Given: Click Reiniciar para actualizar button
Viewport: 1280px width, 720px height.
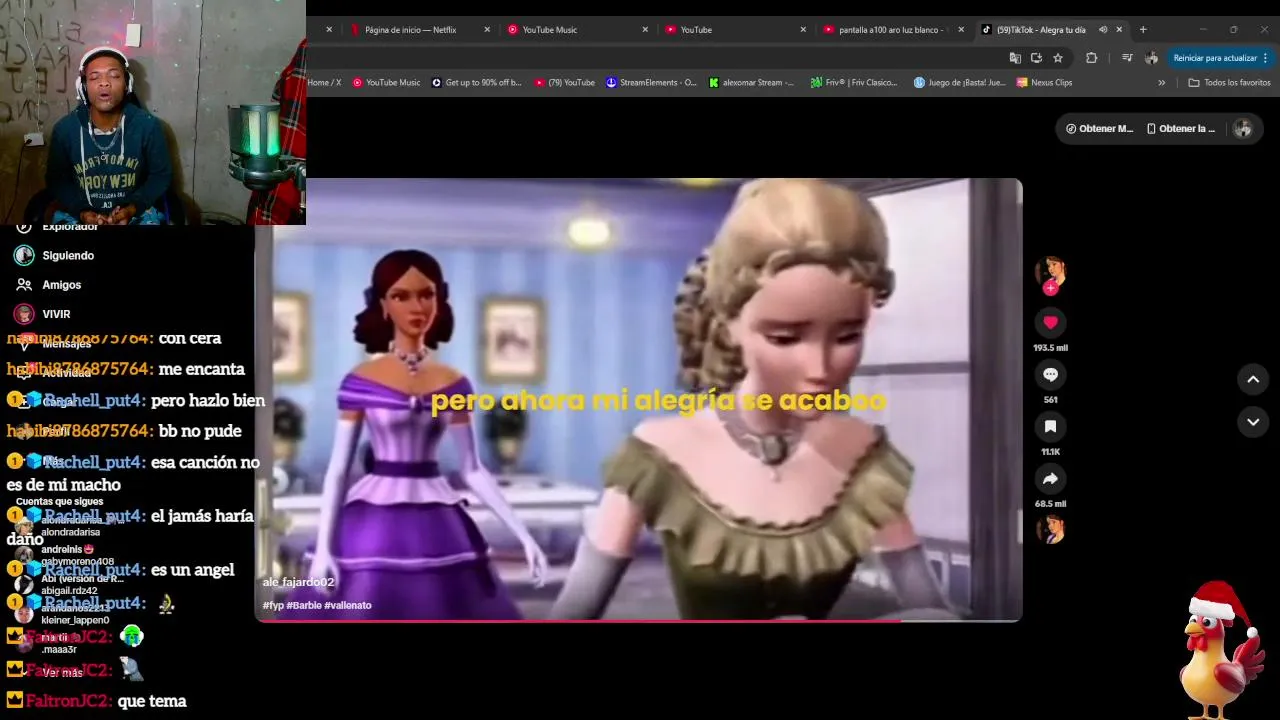Looking at the screenshot, I should 1214,58.
